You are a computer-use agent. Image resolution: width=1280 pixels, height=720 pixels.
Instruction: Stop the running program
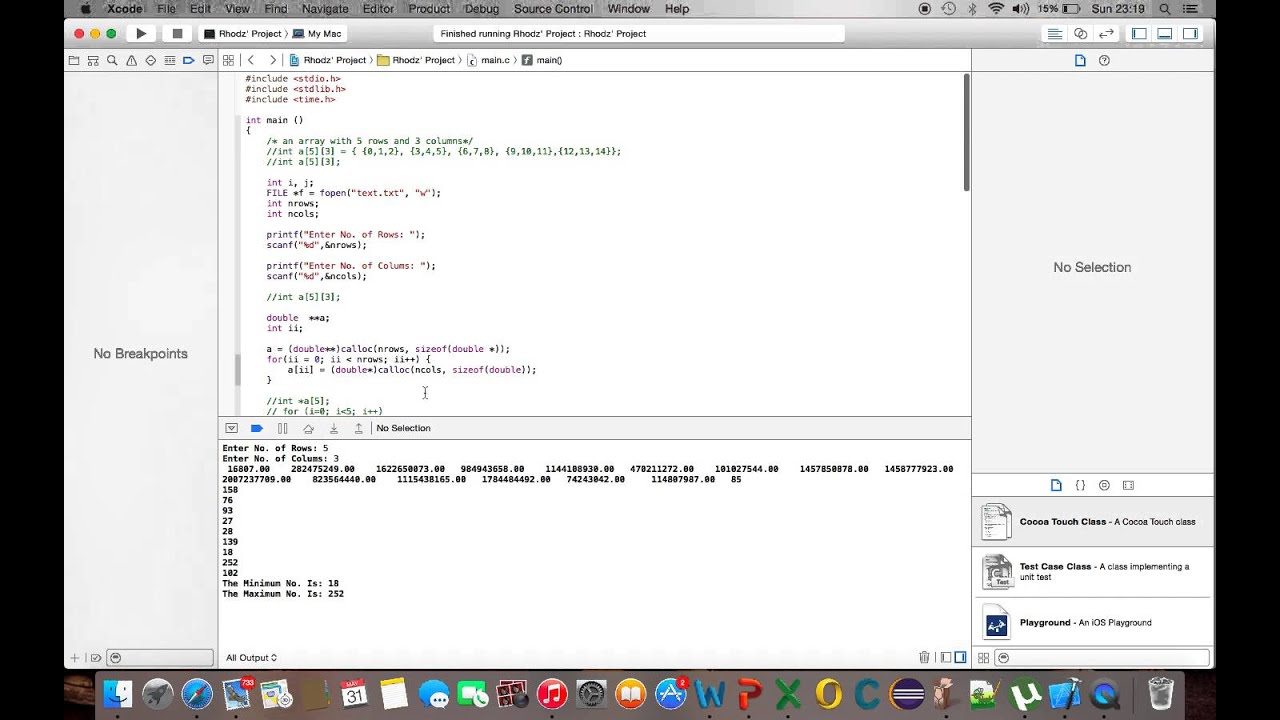pyautogui.click(x=177, y=33)
